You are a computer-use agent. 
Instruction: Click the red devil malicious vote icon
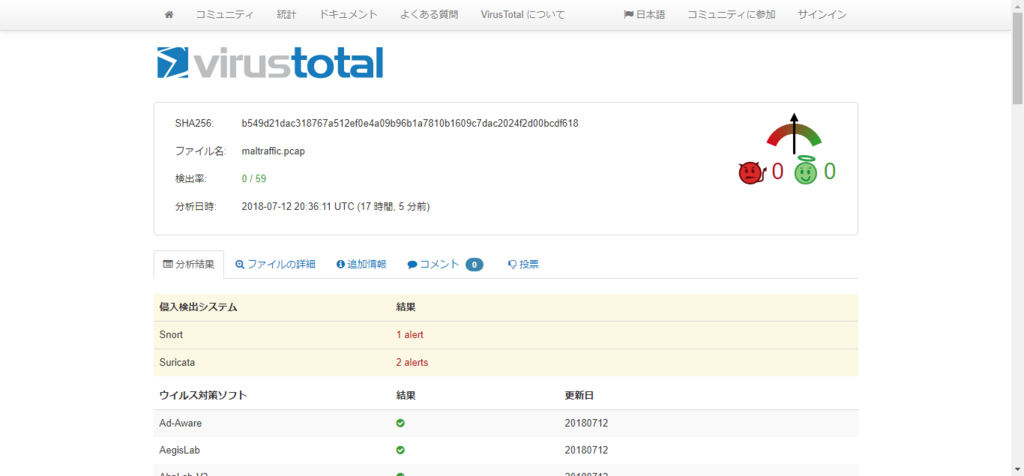click(752, 173)
